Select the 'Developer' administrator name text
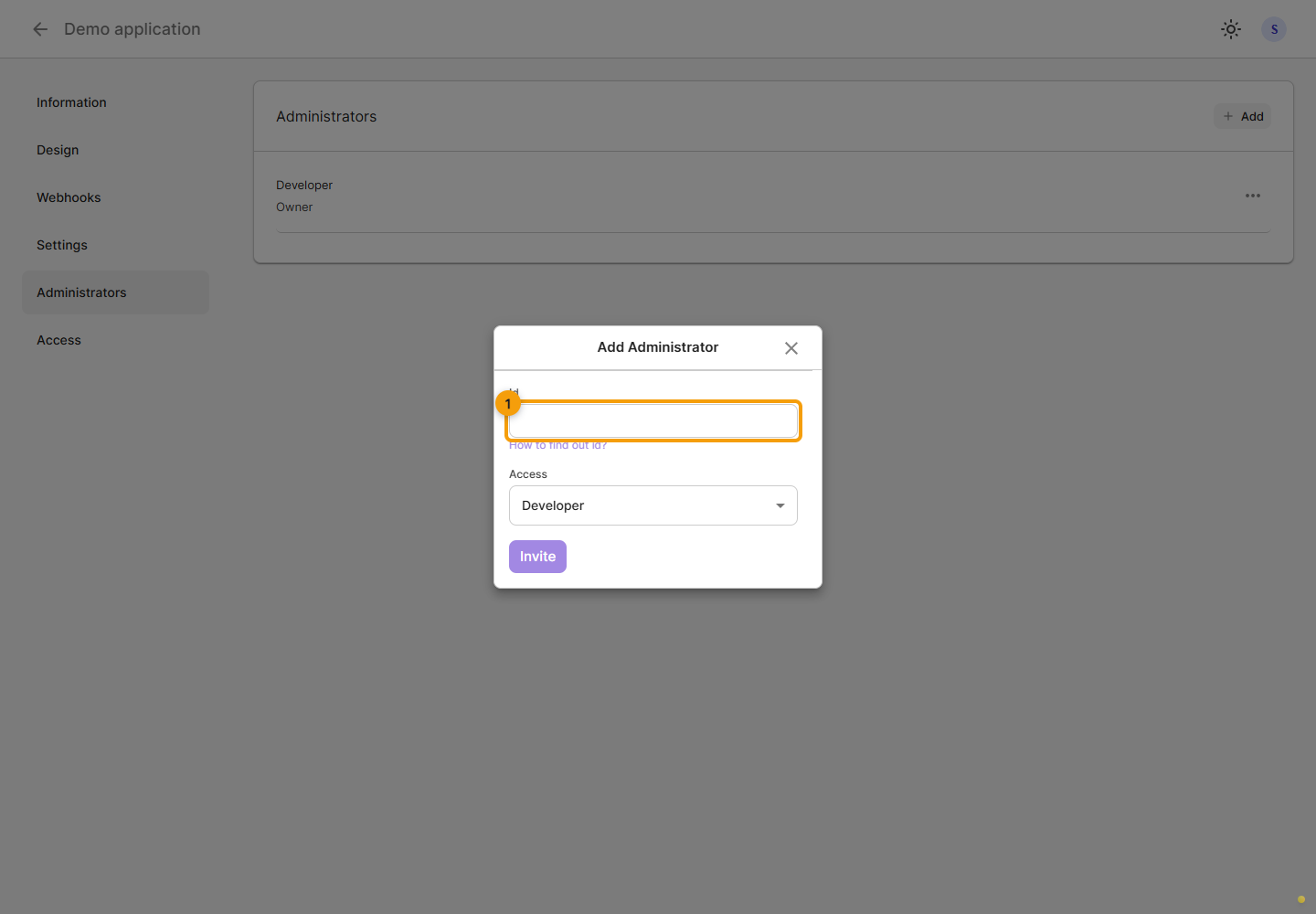The width and height of the screenshot is (1316, 914). point(304,185)
